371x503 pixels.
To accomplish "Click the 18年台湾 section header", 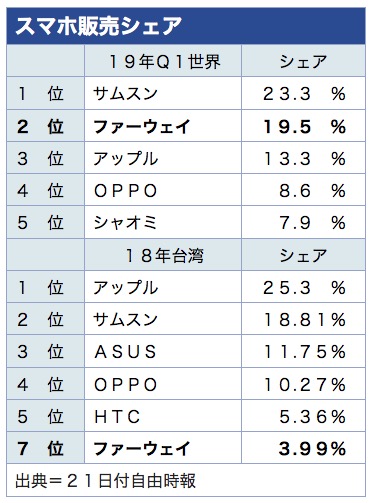I will click(x=163, y=255).
